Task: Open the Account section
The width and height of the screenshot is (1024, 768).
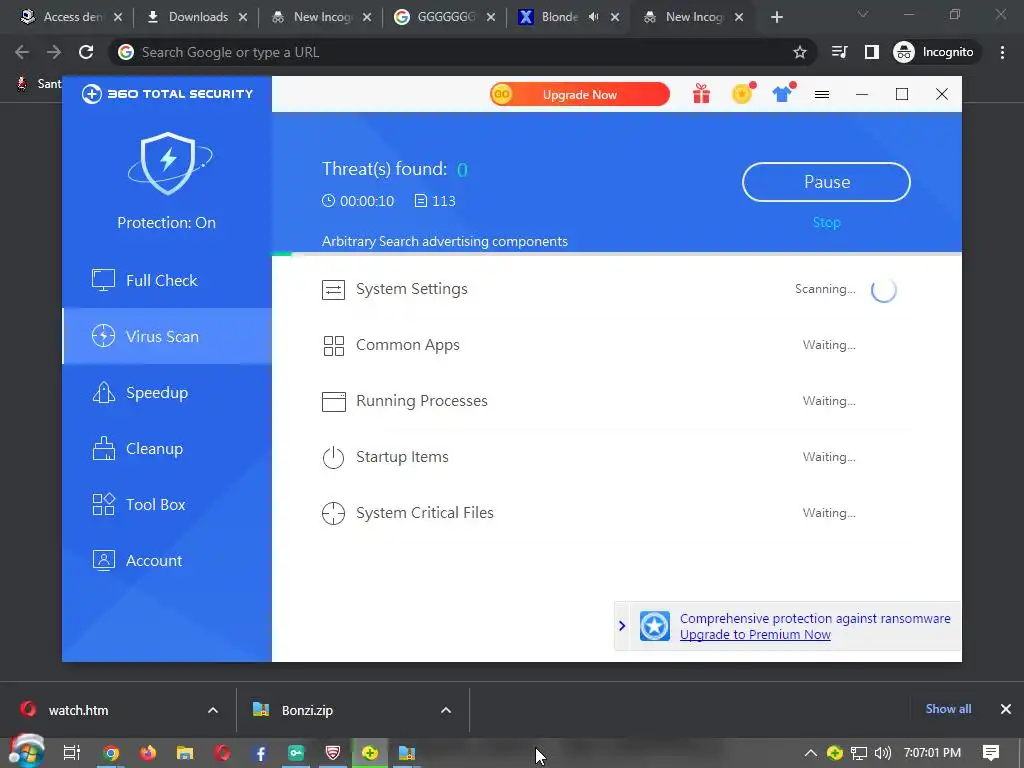Action: click(167, 560)
